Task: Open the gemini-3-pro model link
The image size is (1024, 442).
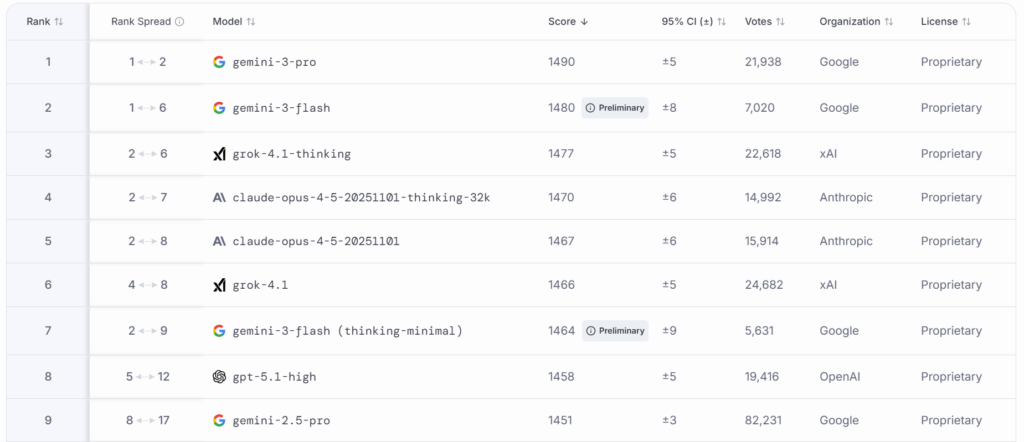Action: [273, 62]
